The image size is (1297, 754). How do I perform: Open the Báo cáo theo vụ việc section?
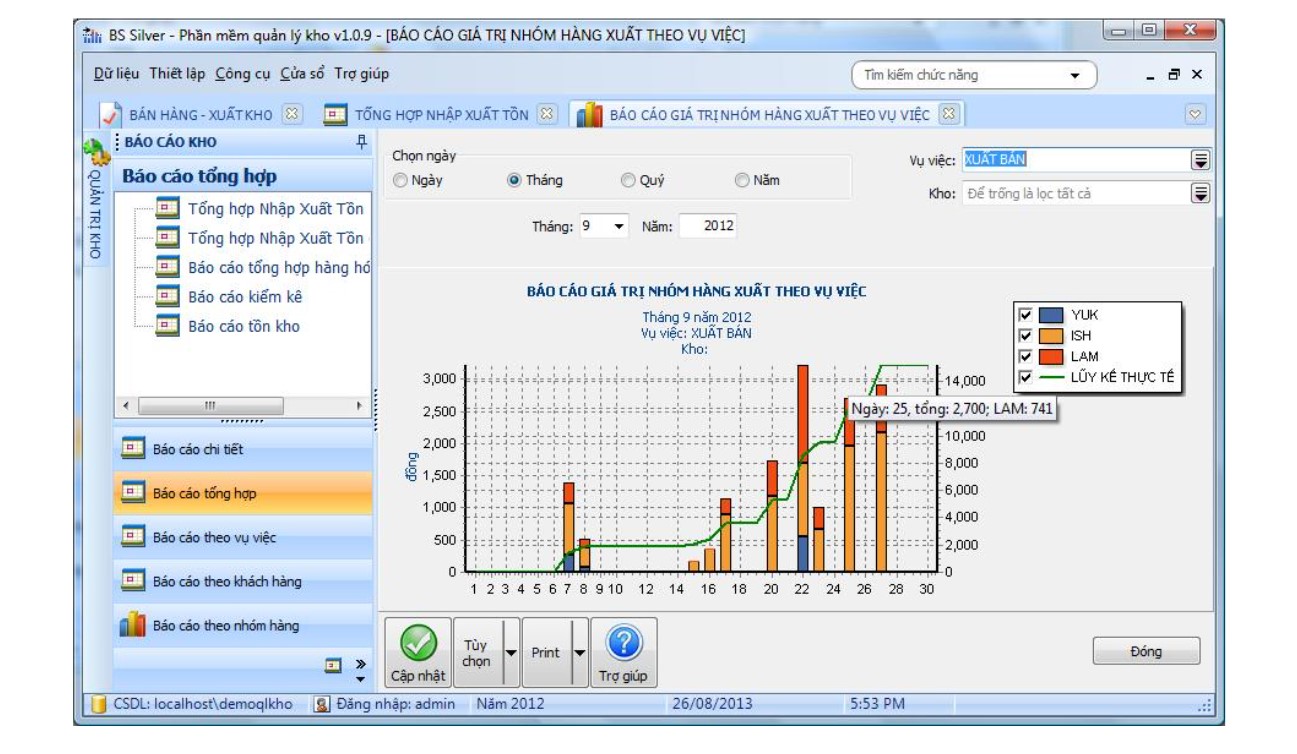coord(243,537)
